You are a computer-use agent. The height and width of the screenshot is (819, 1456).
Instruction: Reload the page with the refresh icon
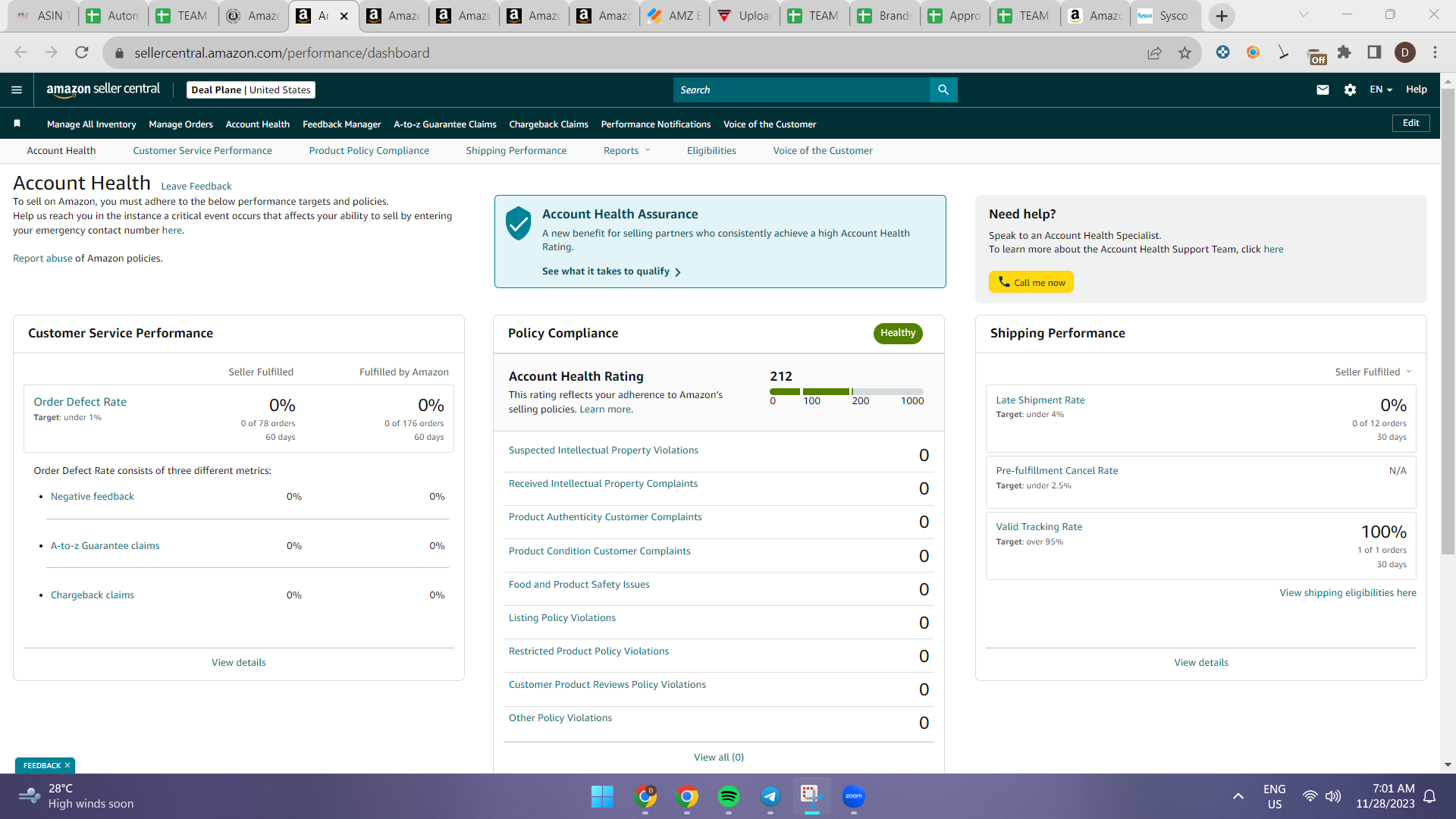(x=82, y=52)
